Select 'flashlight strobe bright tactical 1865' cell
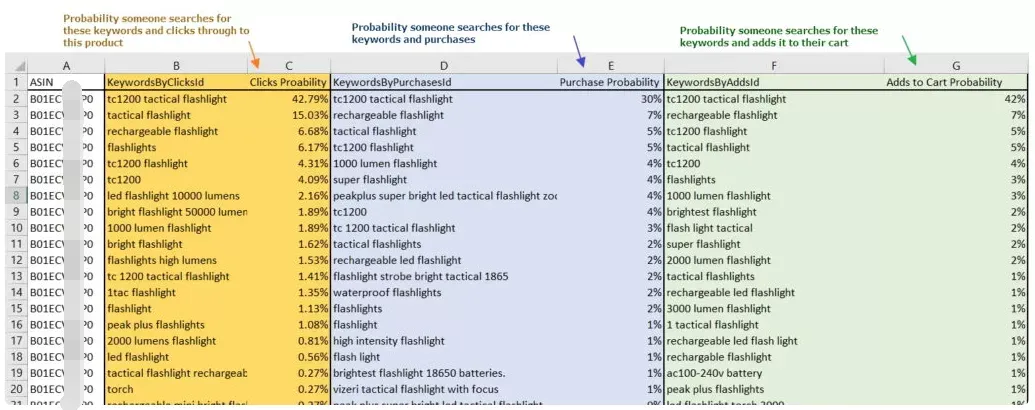 (444, 276)
